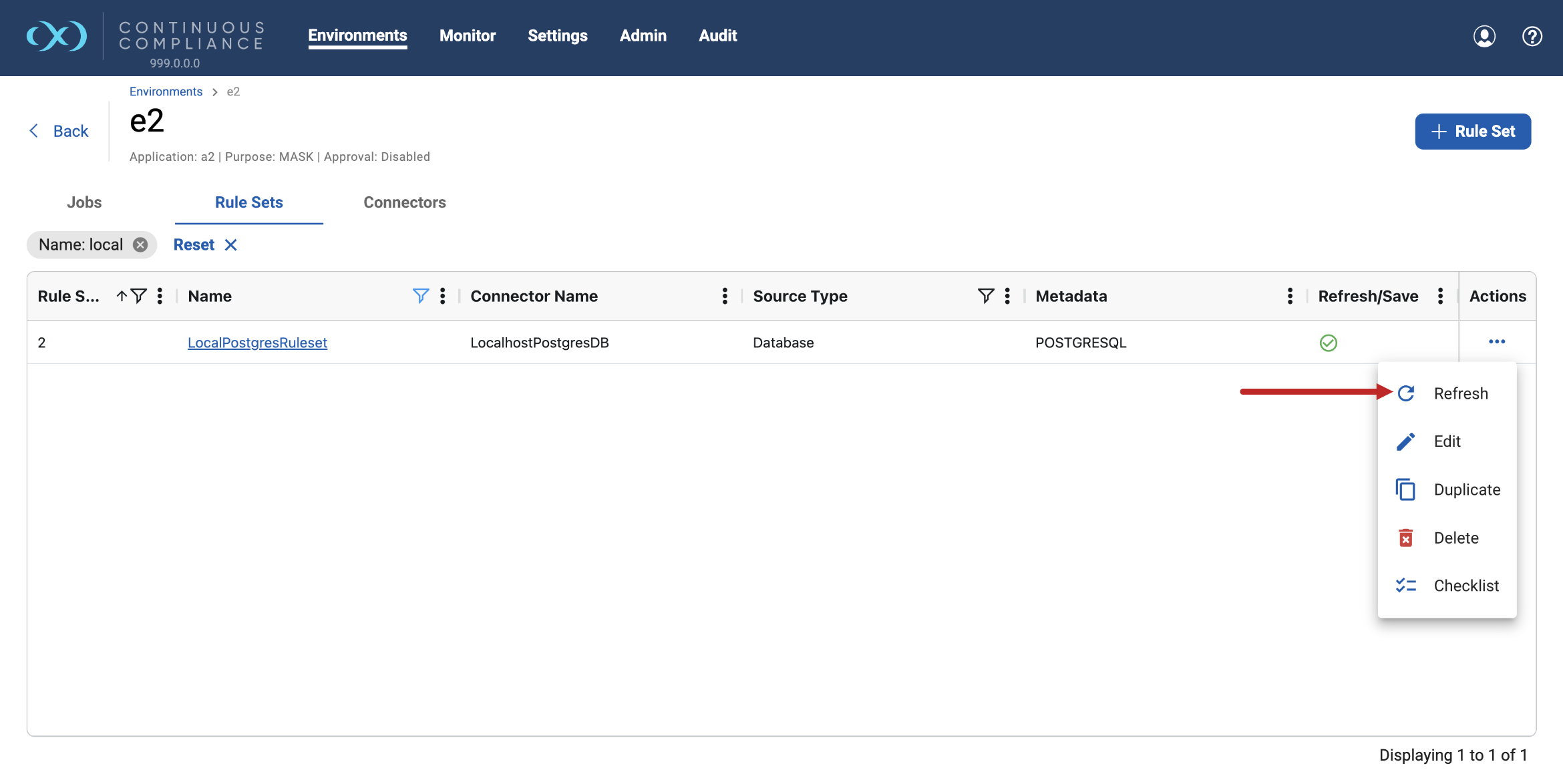Open the help question mark icon
The height and width of the screenshot is (784, 1563).
pyautogui.click(x=1532, y=36)
